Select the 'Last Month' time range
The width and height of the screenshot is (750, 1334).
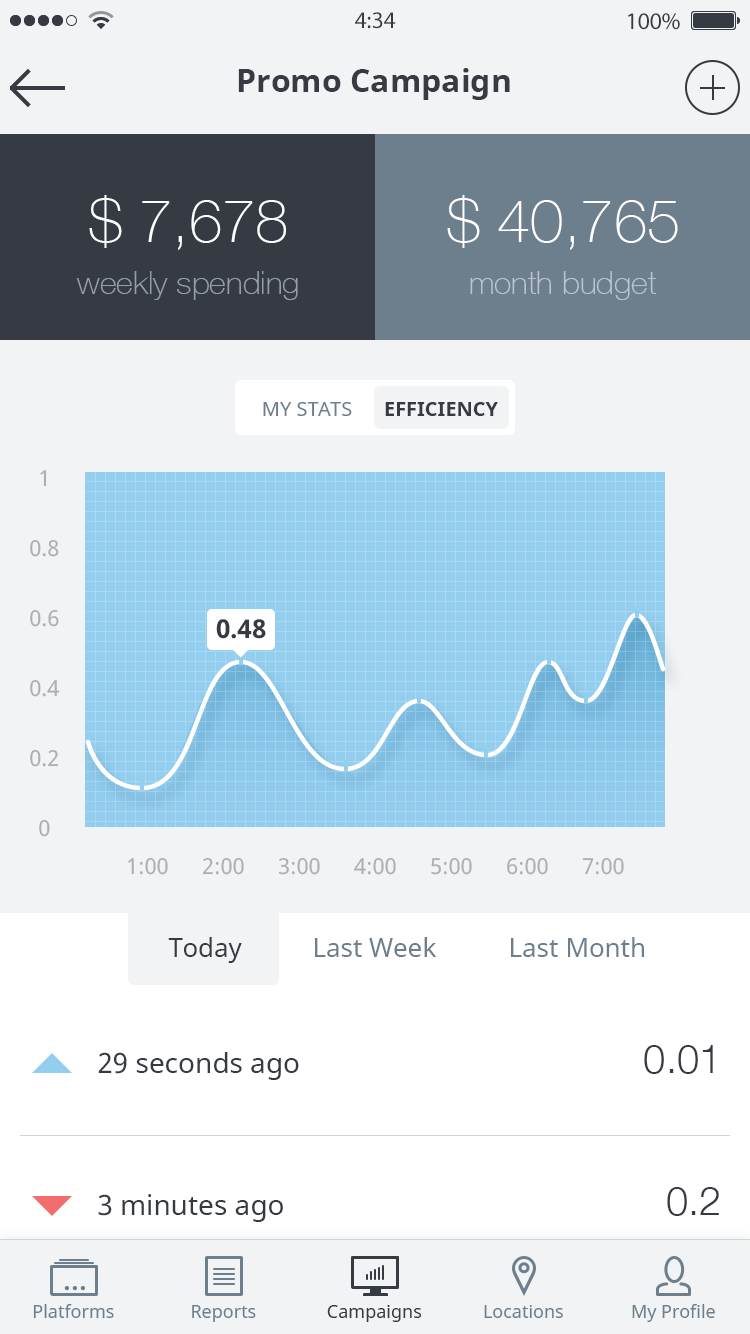577,947
